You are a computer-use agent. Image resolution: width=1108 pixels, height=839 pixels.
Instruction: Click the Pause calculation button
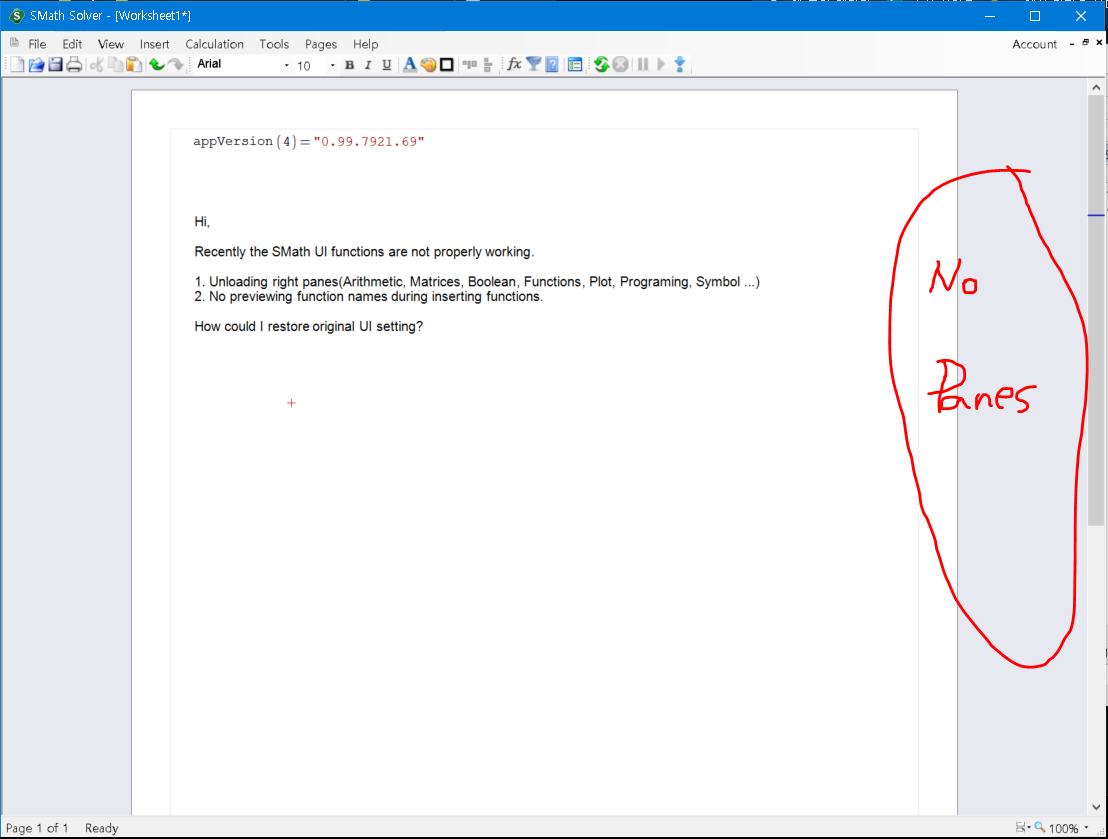(642, 65)
